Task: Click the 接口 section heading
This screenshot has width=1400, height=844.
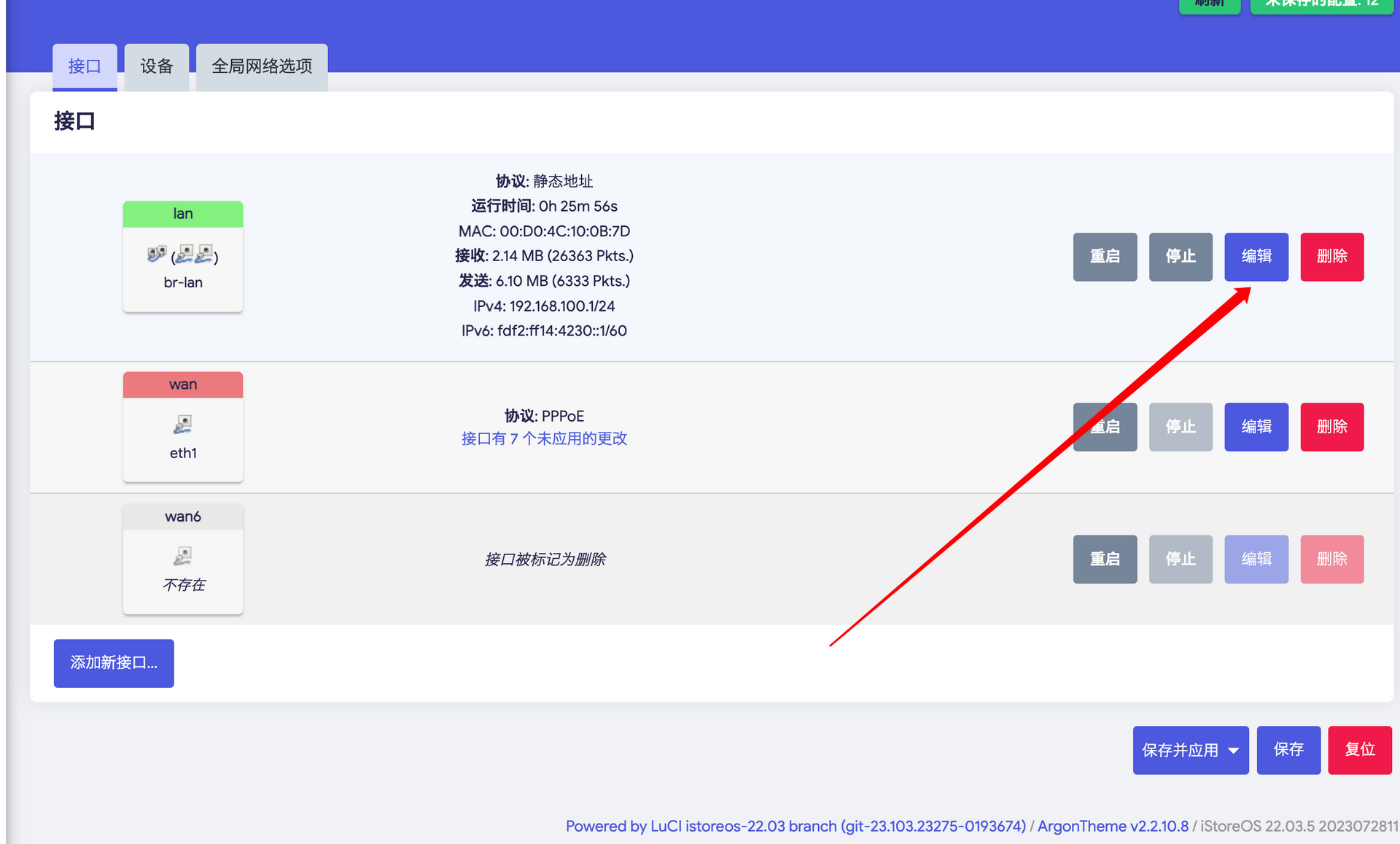Action: [x=74, y=121]
